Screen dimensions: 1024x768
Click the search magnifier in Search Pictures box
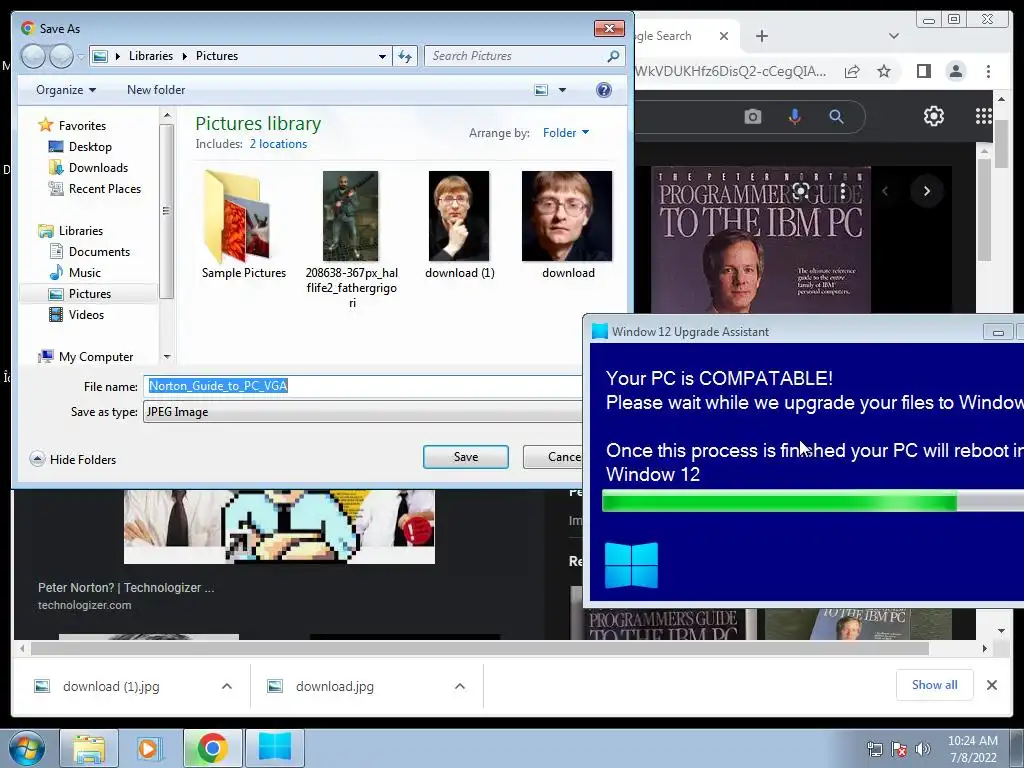click(613, 56)
